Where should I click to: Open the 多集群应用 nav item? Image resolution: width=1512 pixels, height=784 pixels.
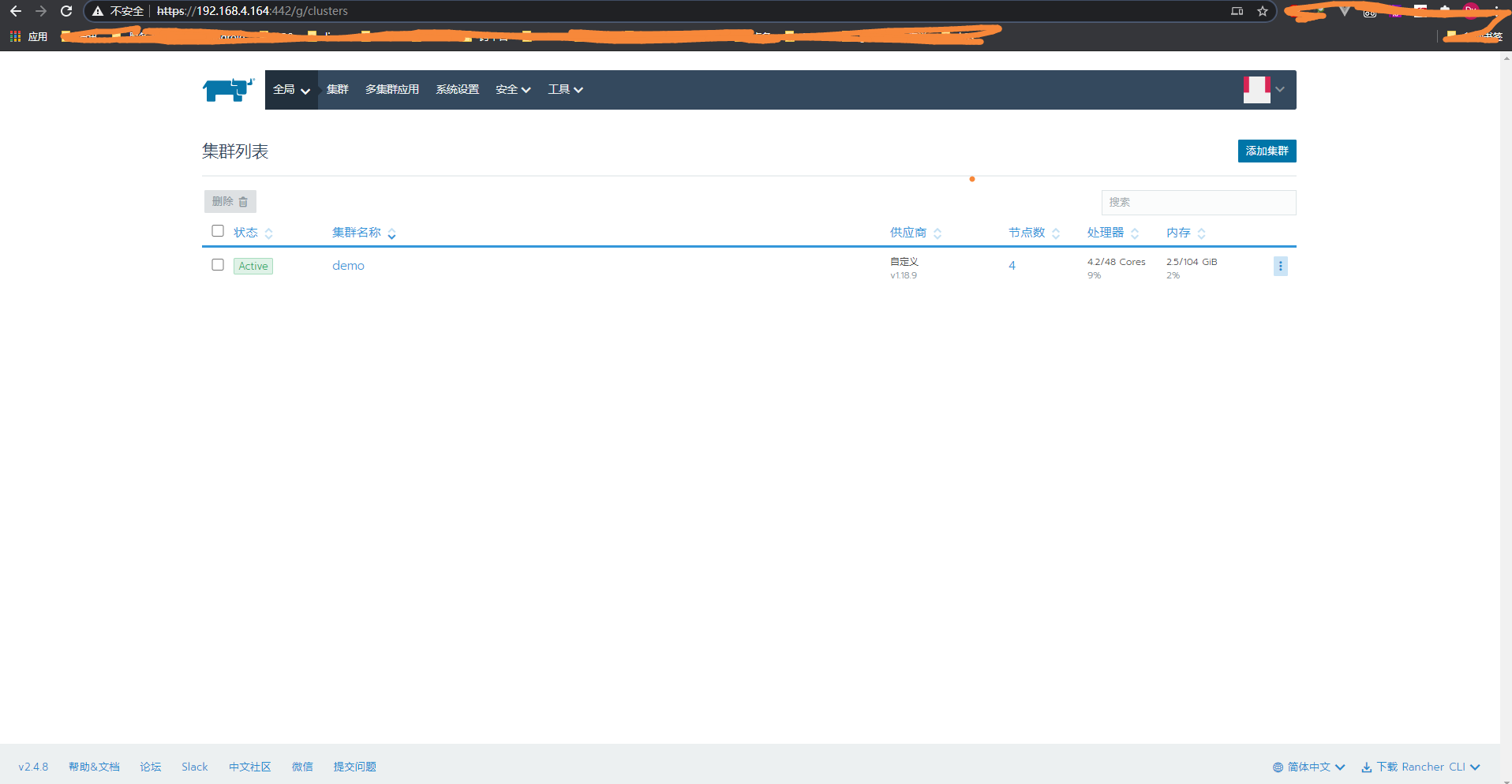(x=392, y=90)
